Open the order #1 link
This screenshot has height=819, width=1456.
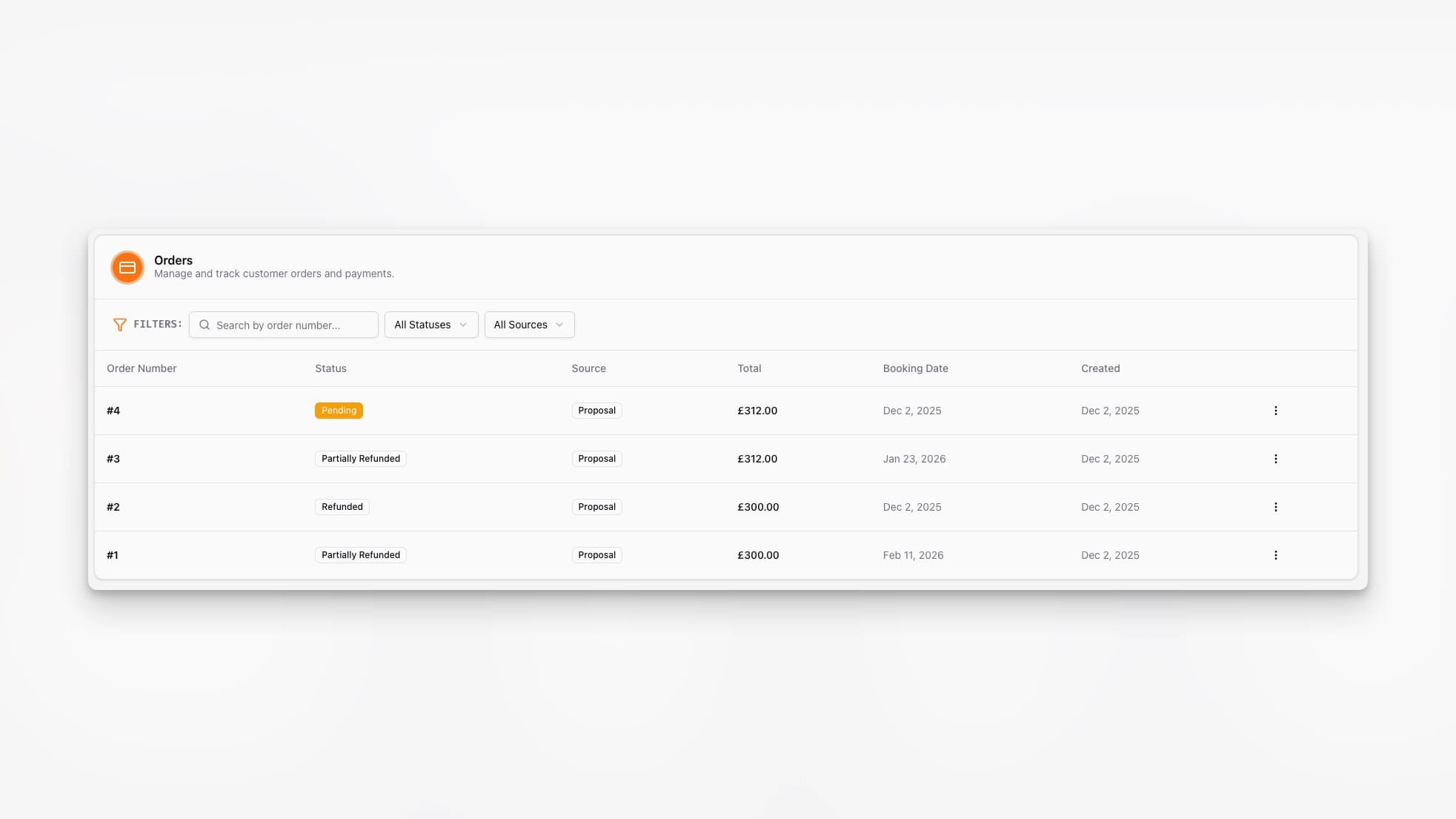(113, 555)
